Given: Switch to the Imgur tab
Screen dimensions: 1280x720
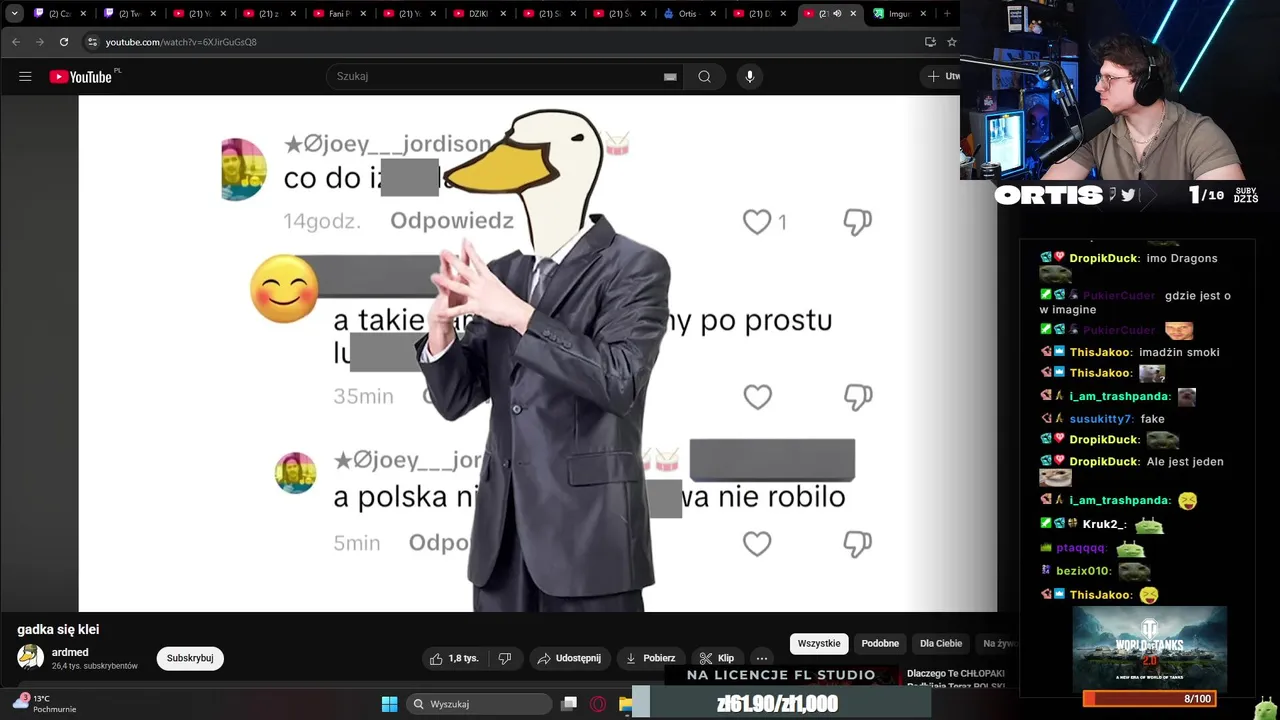Looking at the screenshot, I should pos(900,14).
